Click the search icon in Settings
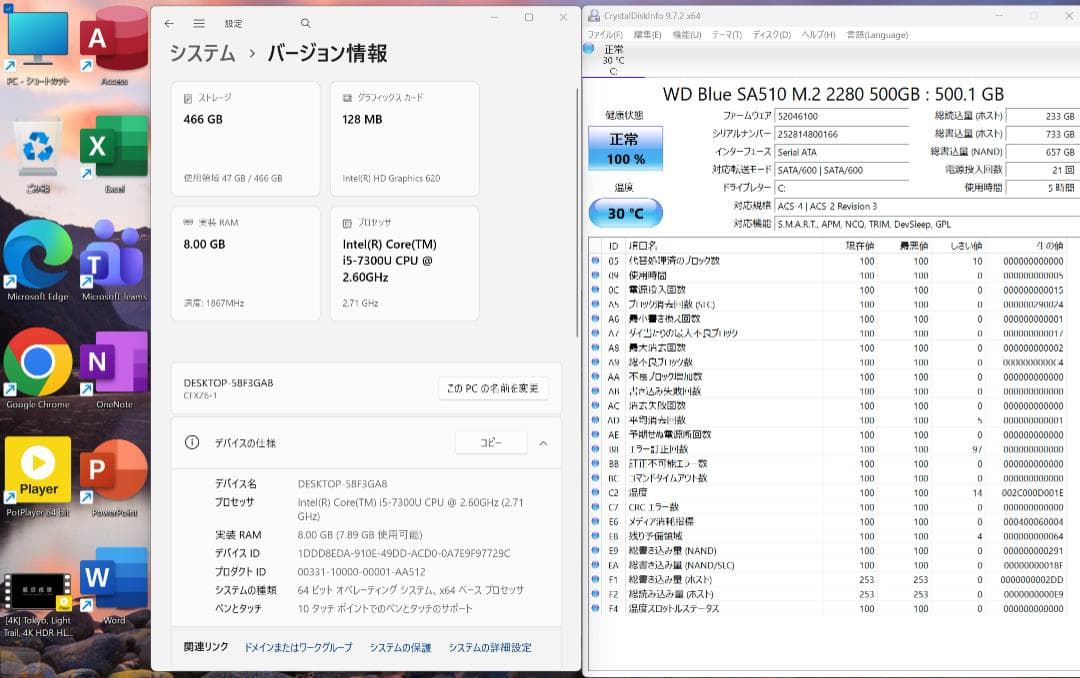This screenshot has width=1080, height=678. click(305, 22)
